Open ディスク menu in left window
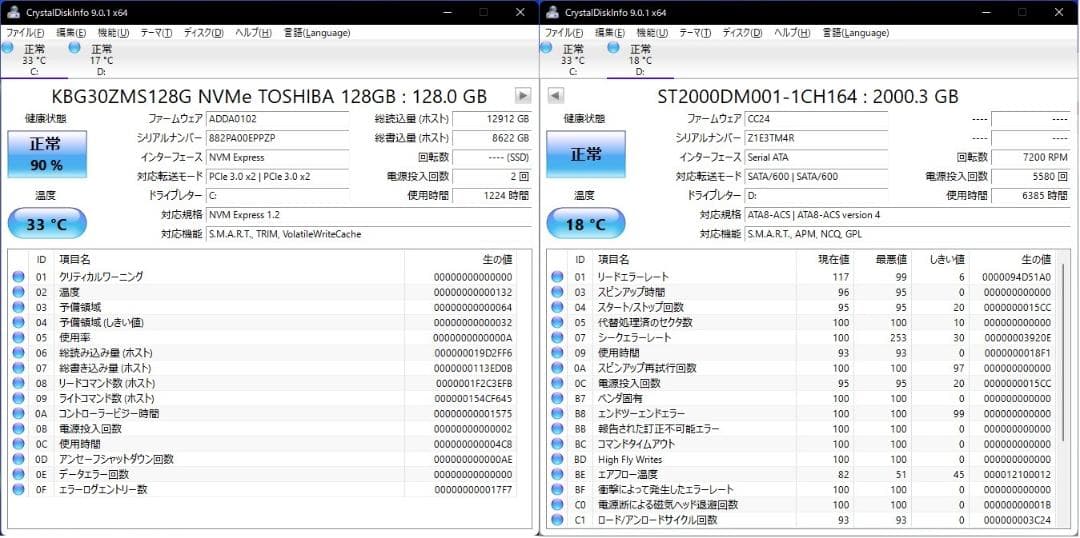The height and width of the screenshot is (538, 1080). (203, 32)
